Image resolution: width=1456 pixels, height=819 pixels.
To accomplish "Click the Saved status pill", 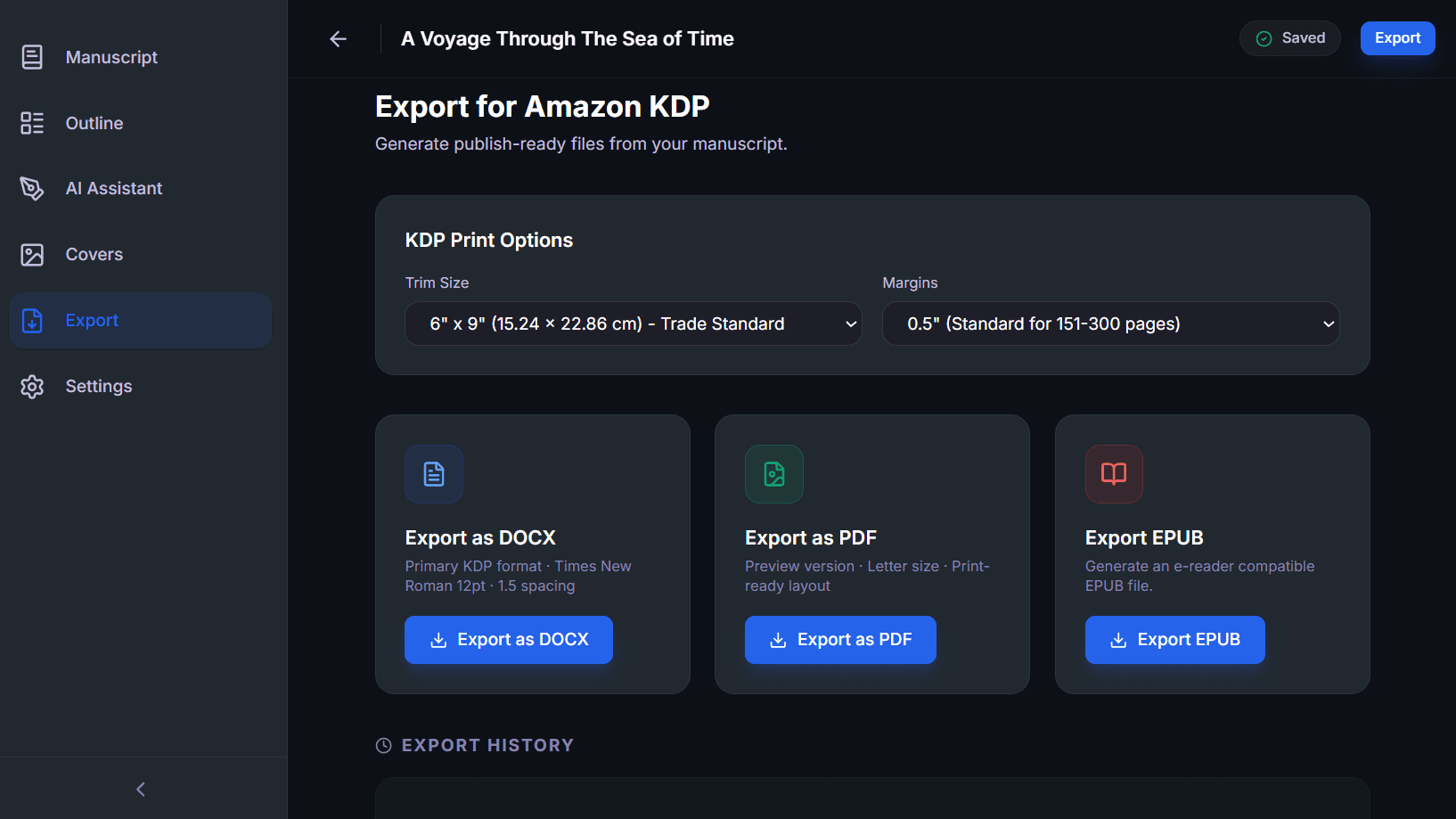I will coord(1290,38).
